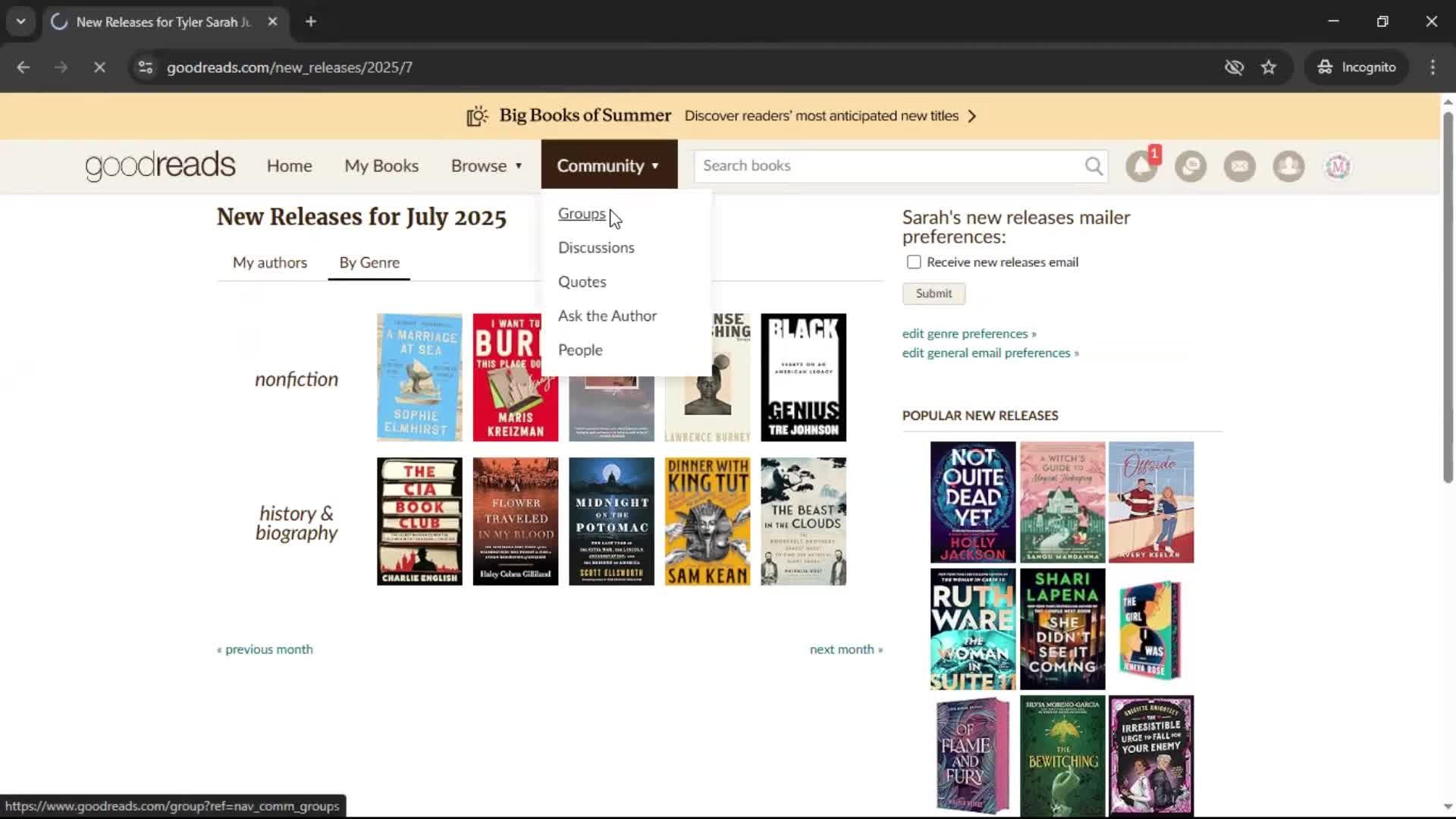
Task: Open the notifications bell icon
Action: pos(1142,166)
